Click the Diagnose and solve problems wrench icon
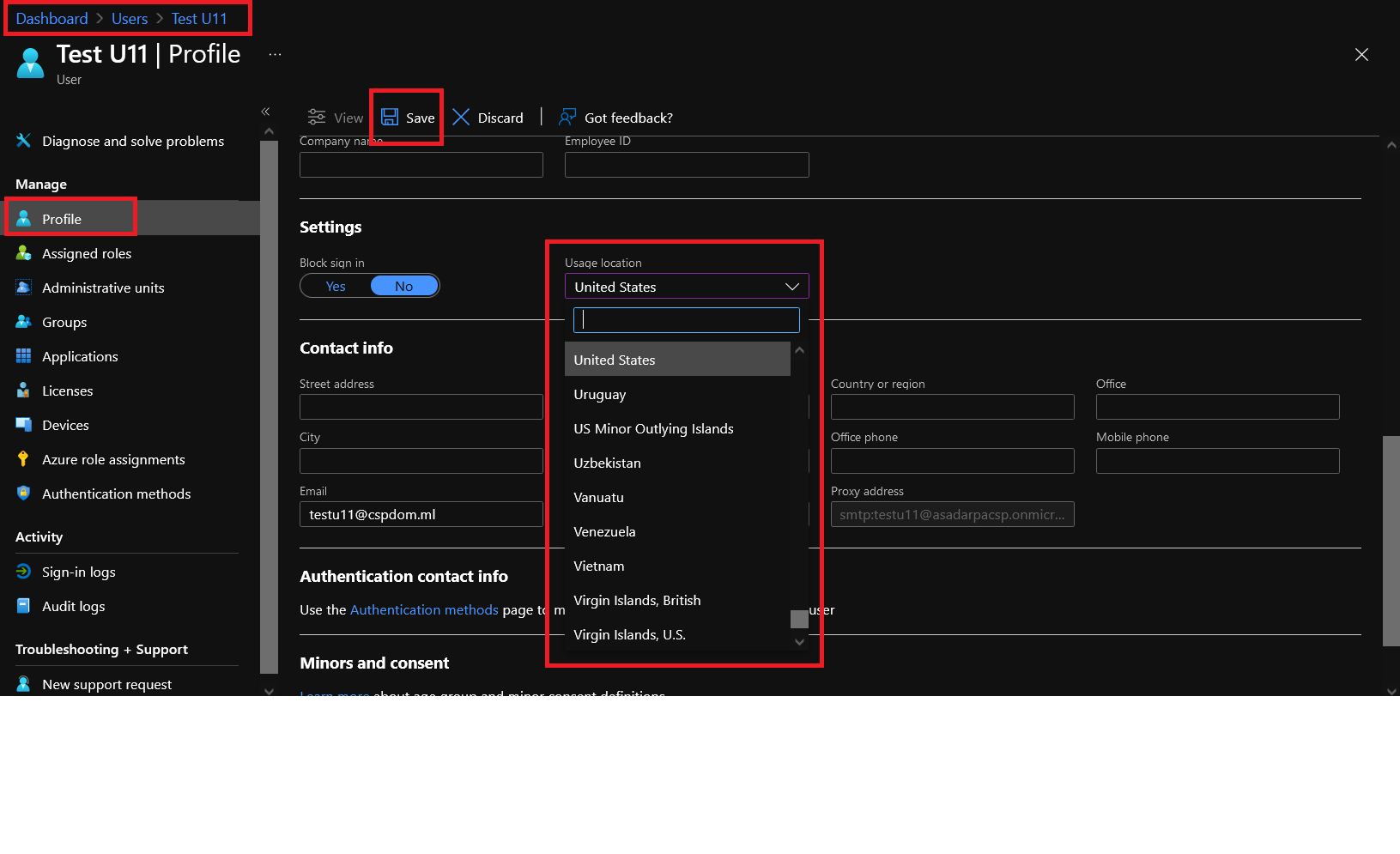The image size is (1400, 854). [24, 141]
